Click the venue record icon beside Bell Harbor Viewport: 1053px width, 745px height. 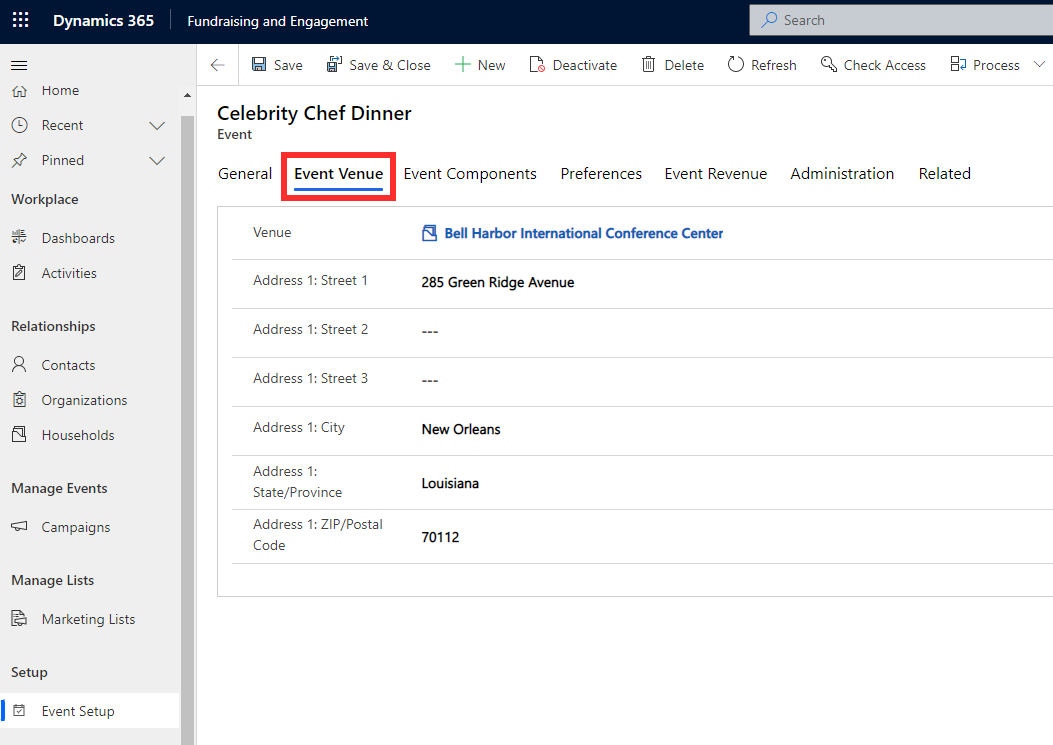429,233
